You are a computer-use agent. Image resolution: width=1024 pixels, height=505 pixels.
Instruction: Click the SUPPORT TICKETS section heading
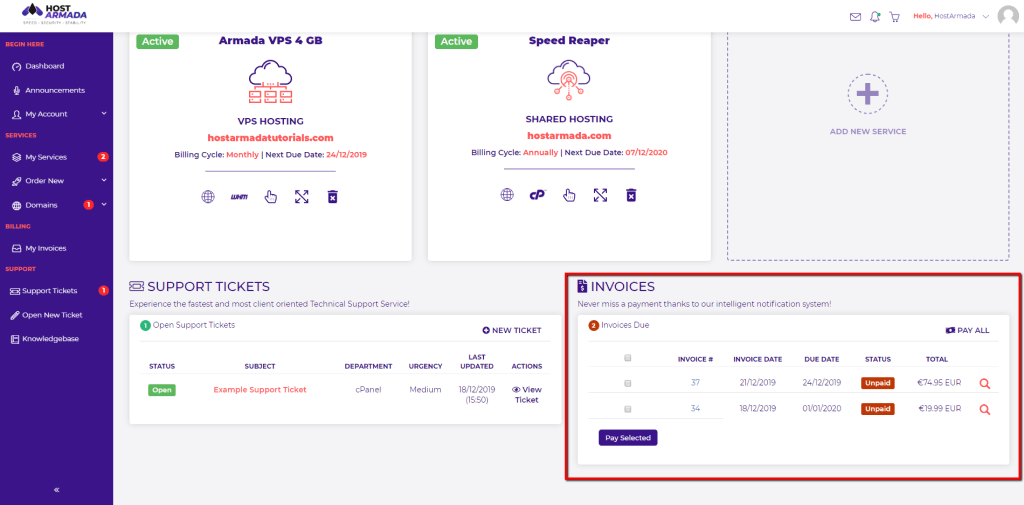pos(200,287)
